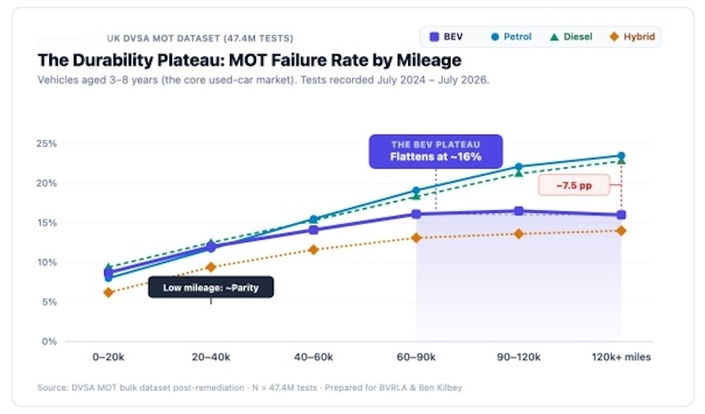
Task: Toggle the Diesel legend entry
Action: 571,37
